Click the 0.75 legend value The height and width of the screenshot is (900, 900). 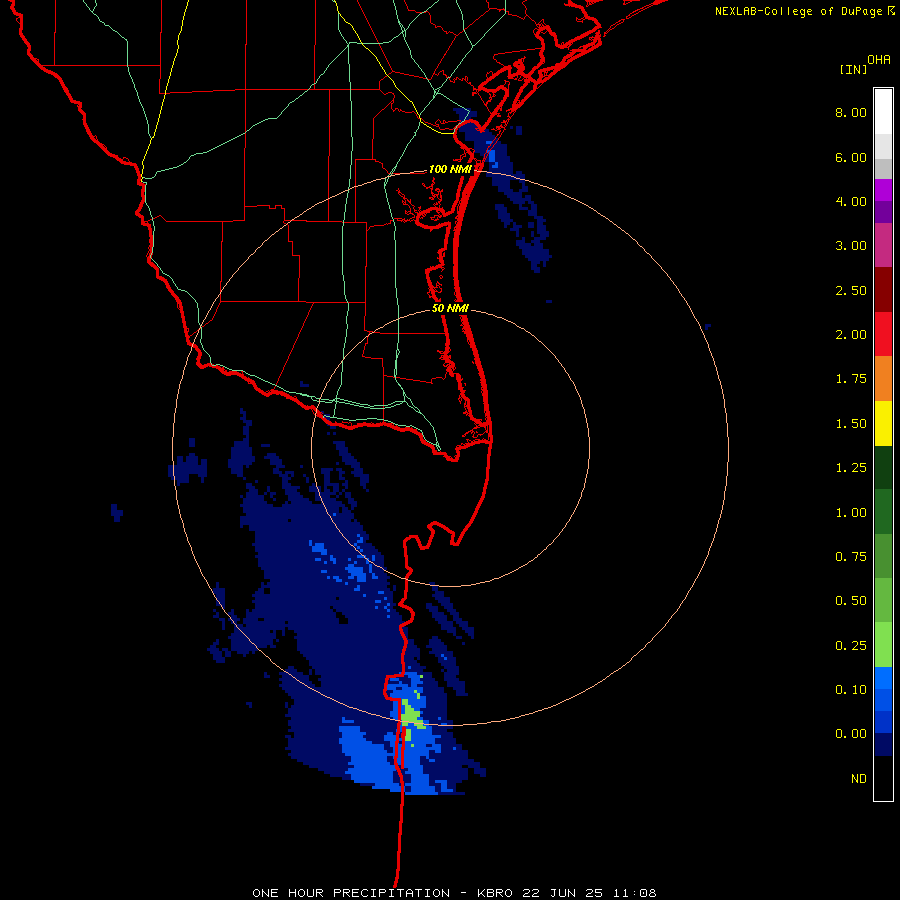[x=851, y=557]
